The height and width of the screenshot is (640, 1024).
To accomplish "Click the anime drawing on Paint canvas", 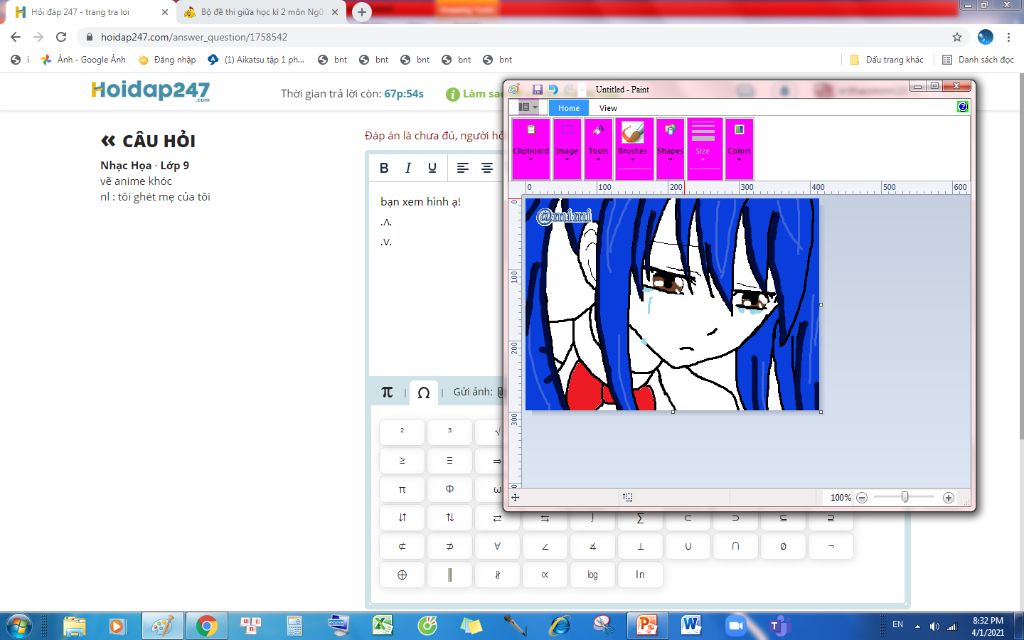I will pyautogui.click(x=672, y=304).
